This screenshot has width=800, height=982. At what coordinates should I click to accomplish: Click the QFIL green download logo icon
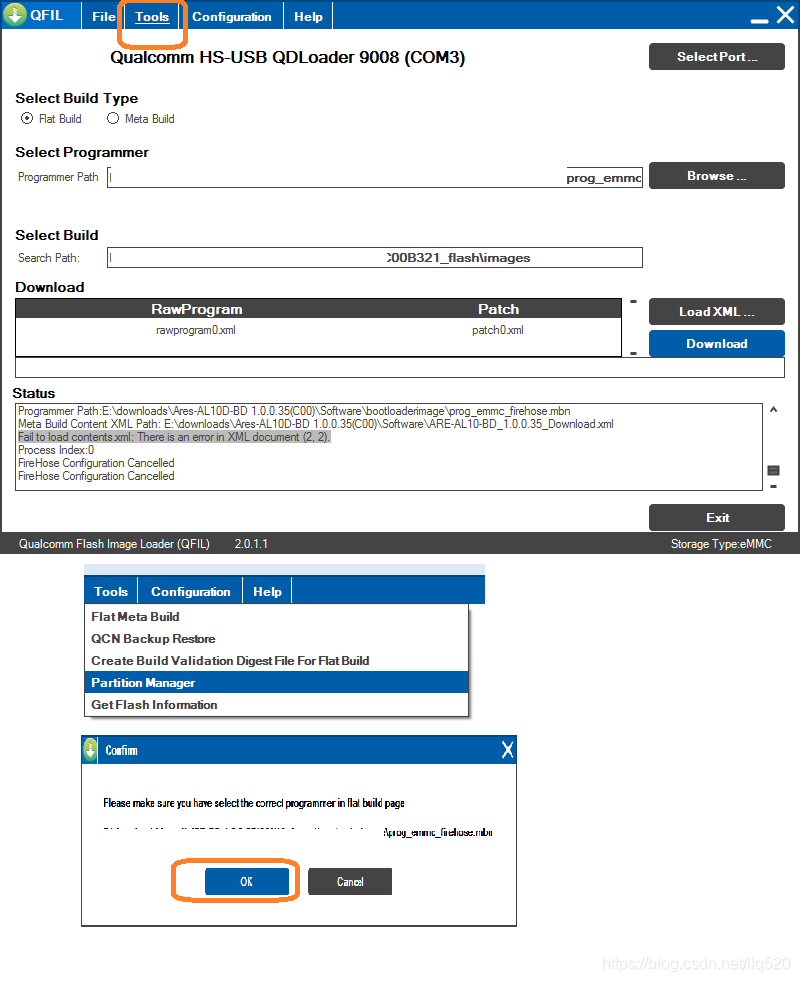click(x=14, y=14)
